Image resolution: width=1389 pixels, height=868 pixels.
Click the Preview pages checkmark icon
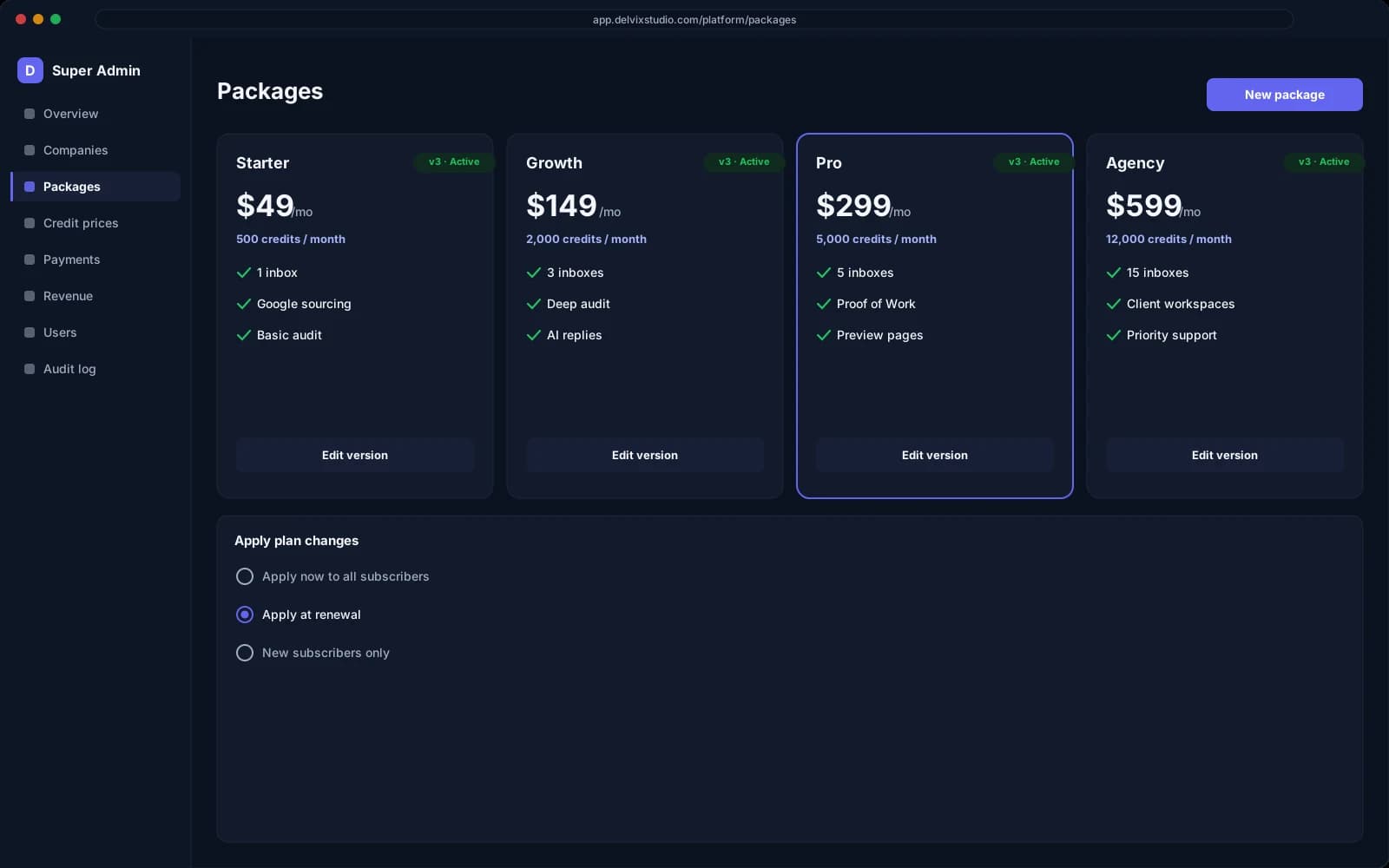pos(824,335)
